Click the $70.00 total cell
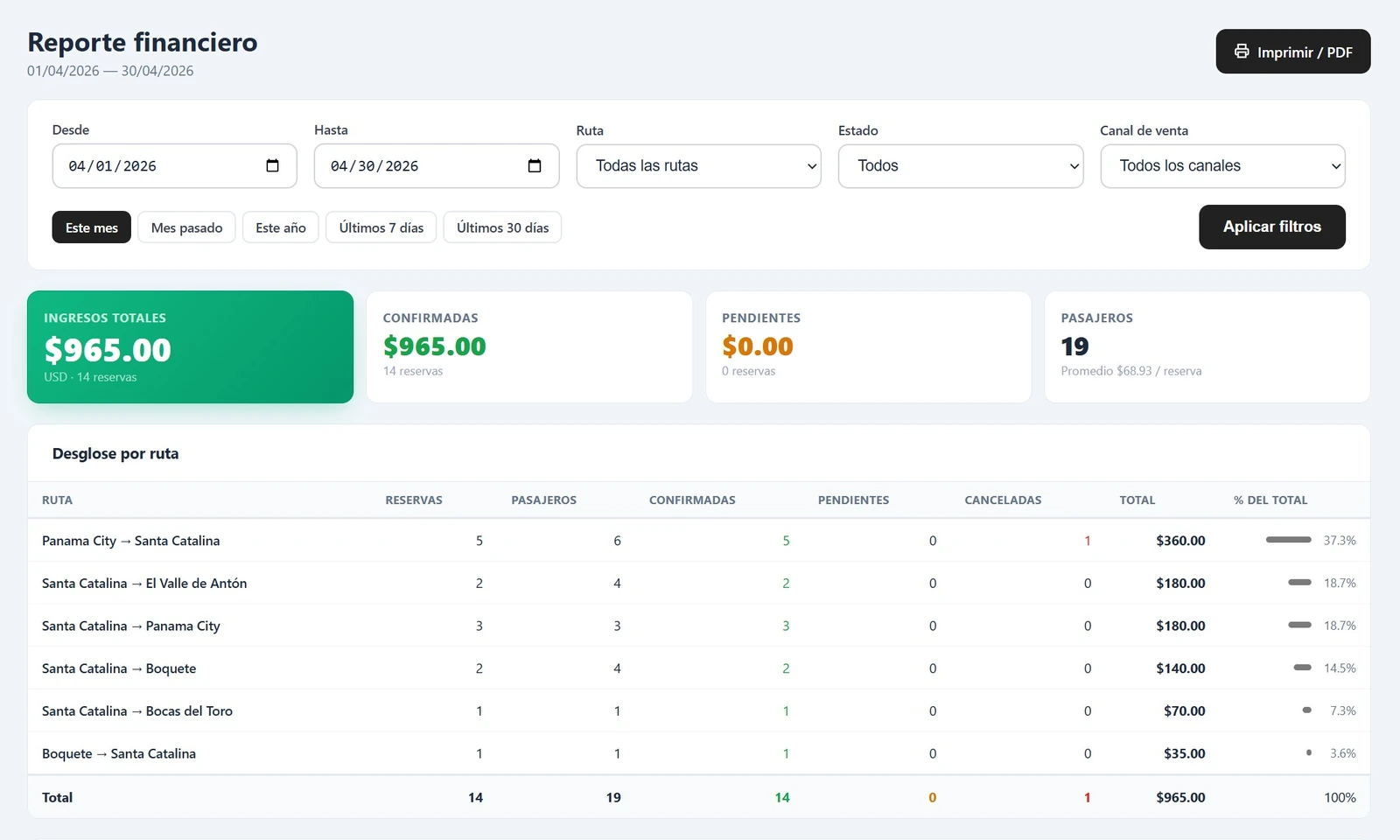Image resolution: width=1400 pixels, height=840 pixels. click(x=1184, y=711)
